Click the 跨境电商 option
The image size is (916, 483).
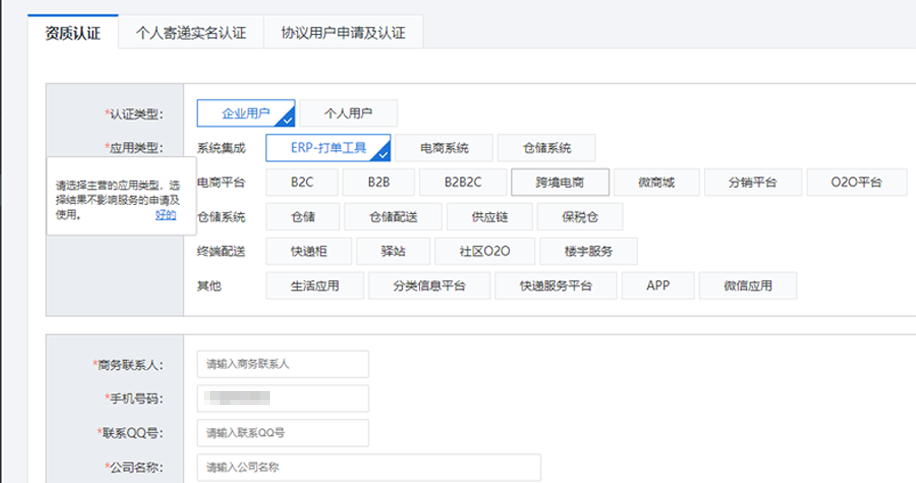click(558, 182)
